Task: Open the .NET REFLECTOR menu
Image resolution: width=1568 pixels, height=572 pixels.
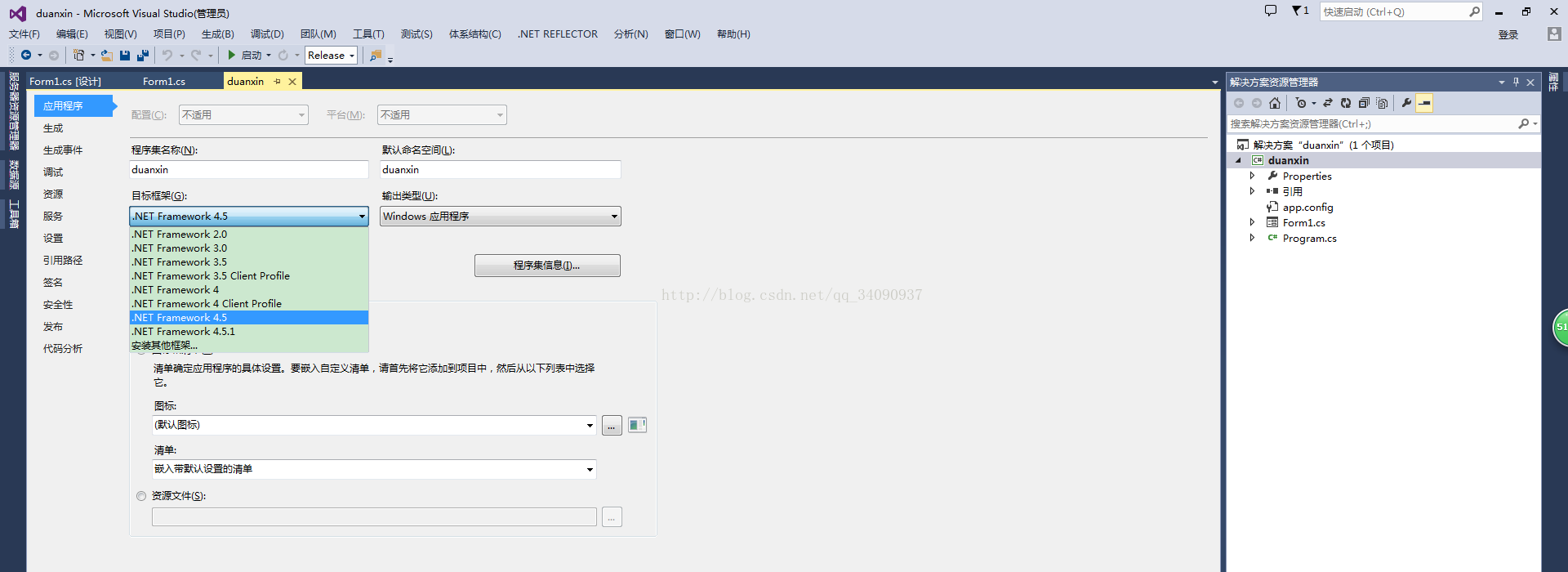Action: pyautogui.click(x=558, y=34)
